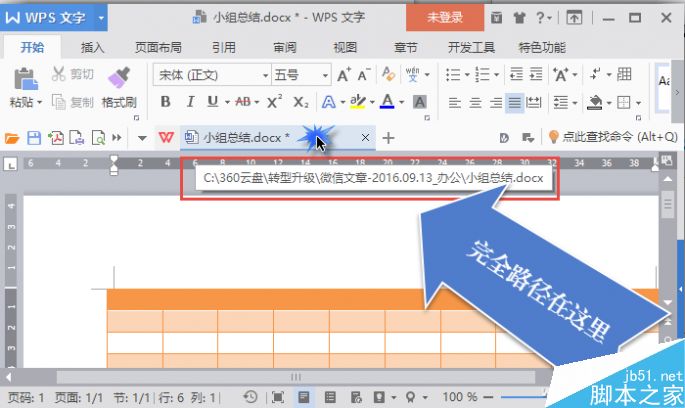Screen dimensions: 685x408
Task: Toggle italic formatting
Action: (x=190, y=102)
